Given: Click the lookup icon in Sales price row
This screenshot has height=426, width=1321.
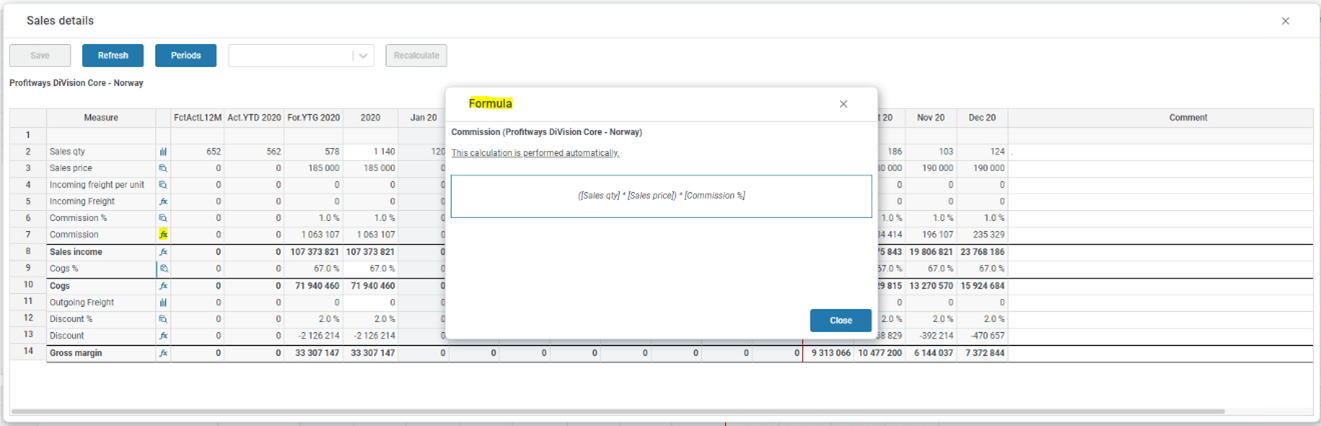Looking at the screenshot, I should [x=163, y=168].
